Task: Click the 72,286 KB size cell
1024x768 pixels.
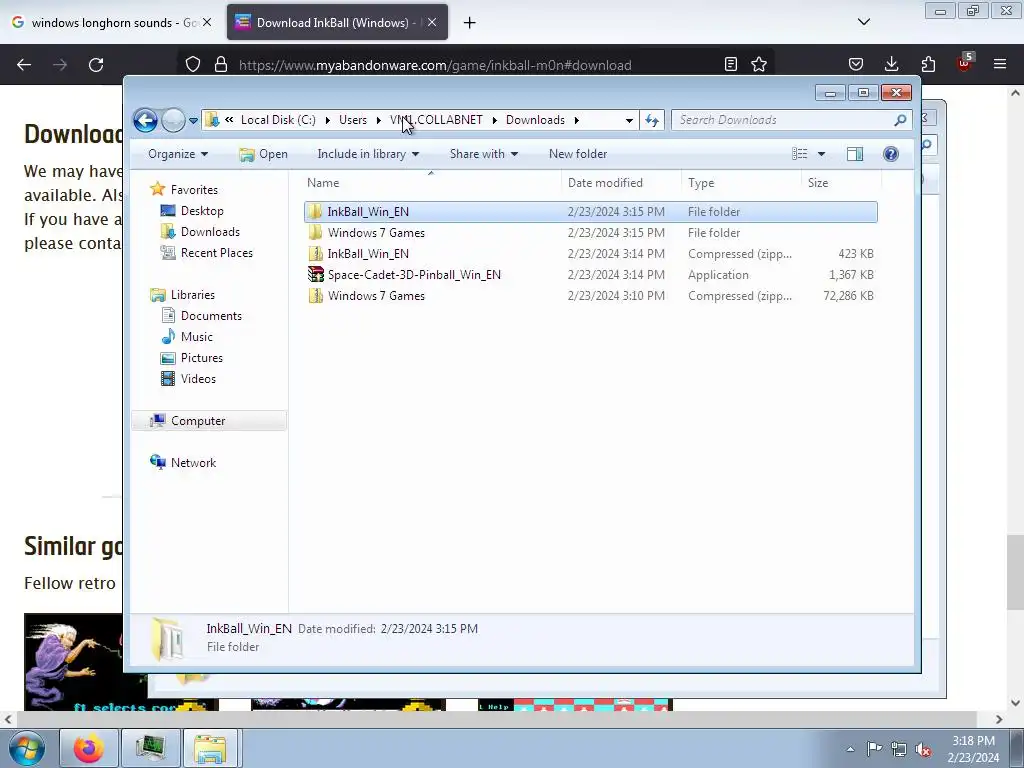Action: point(848,296)
